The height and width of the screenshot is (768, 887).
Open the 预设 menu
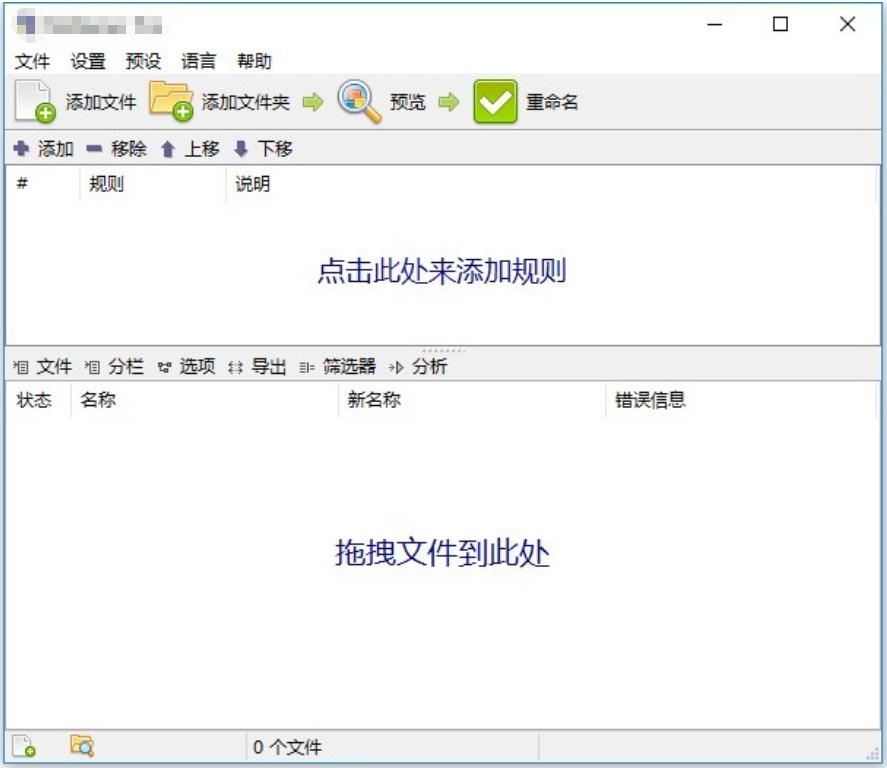143,61
